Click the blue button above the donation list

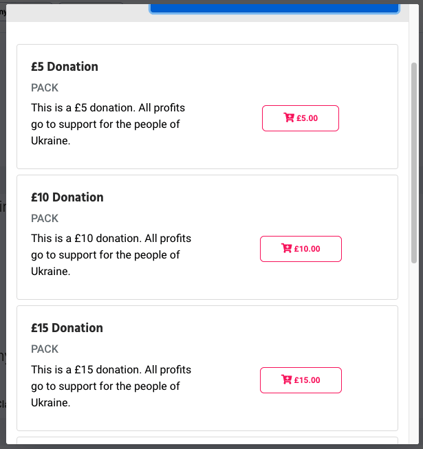tap(274, 9)
